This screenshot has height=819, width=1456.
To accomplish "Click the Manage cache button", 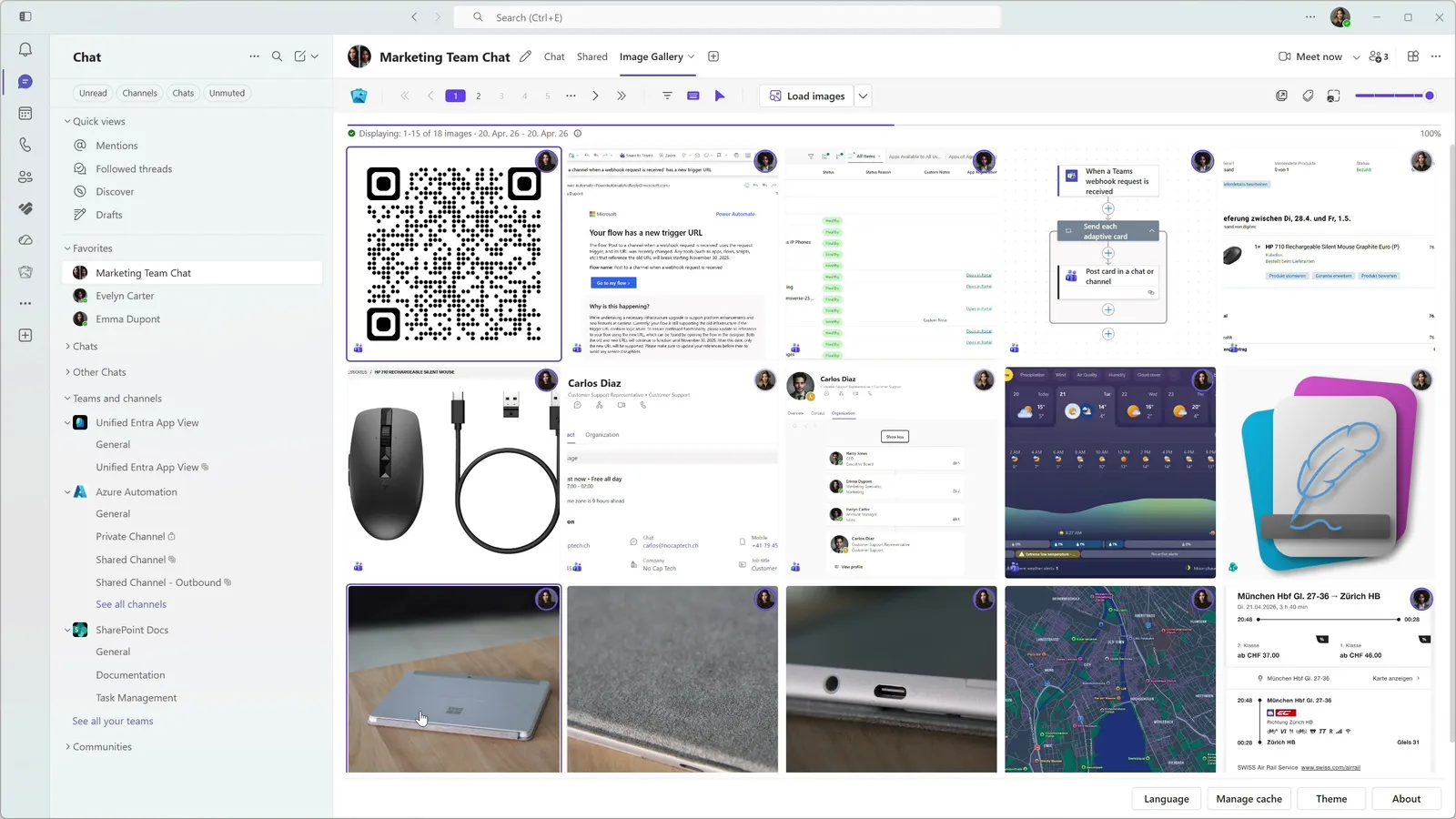I will click(x=1249, y=799).
